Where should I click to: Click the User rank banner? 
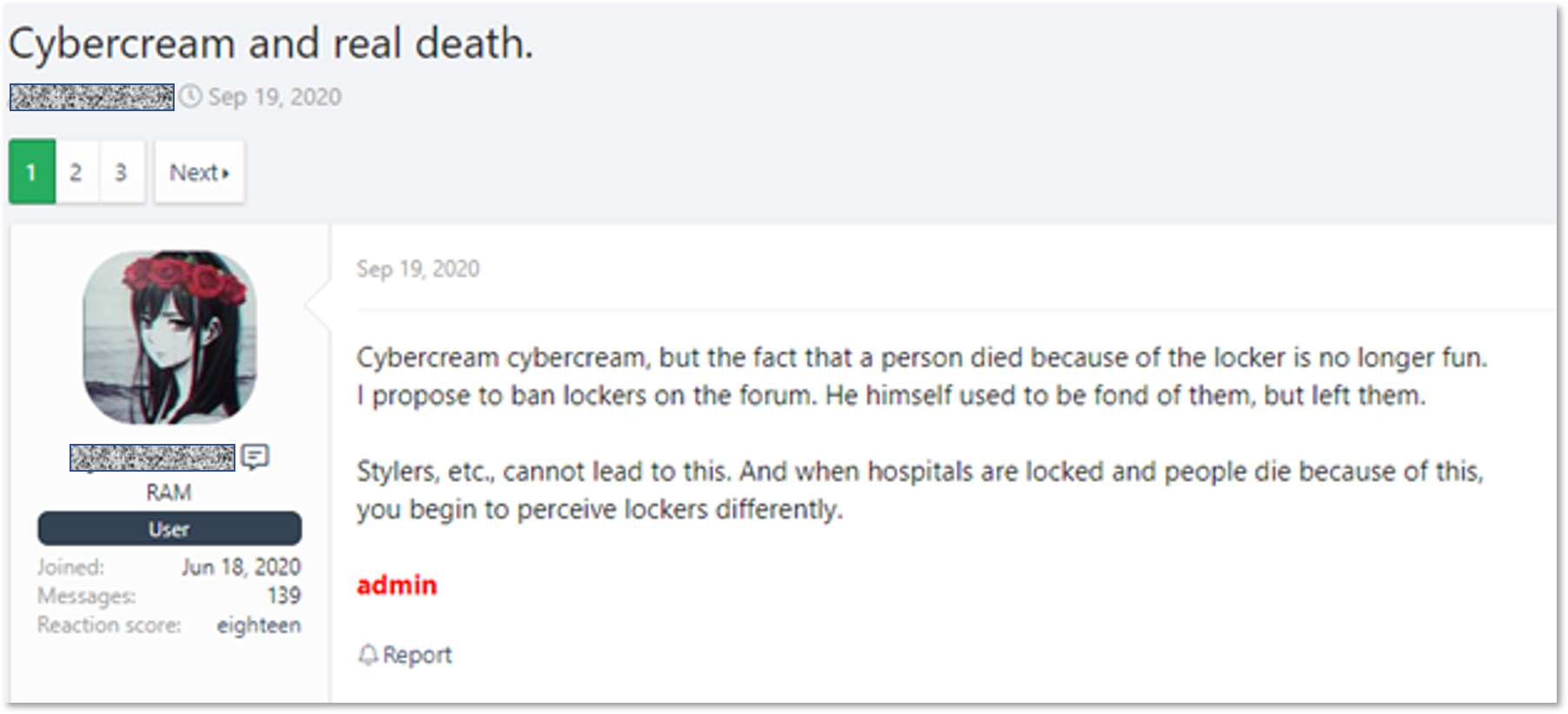tap(169, 529)
